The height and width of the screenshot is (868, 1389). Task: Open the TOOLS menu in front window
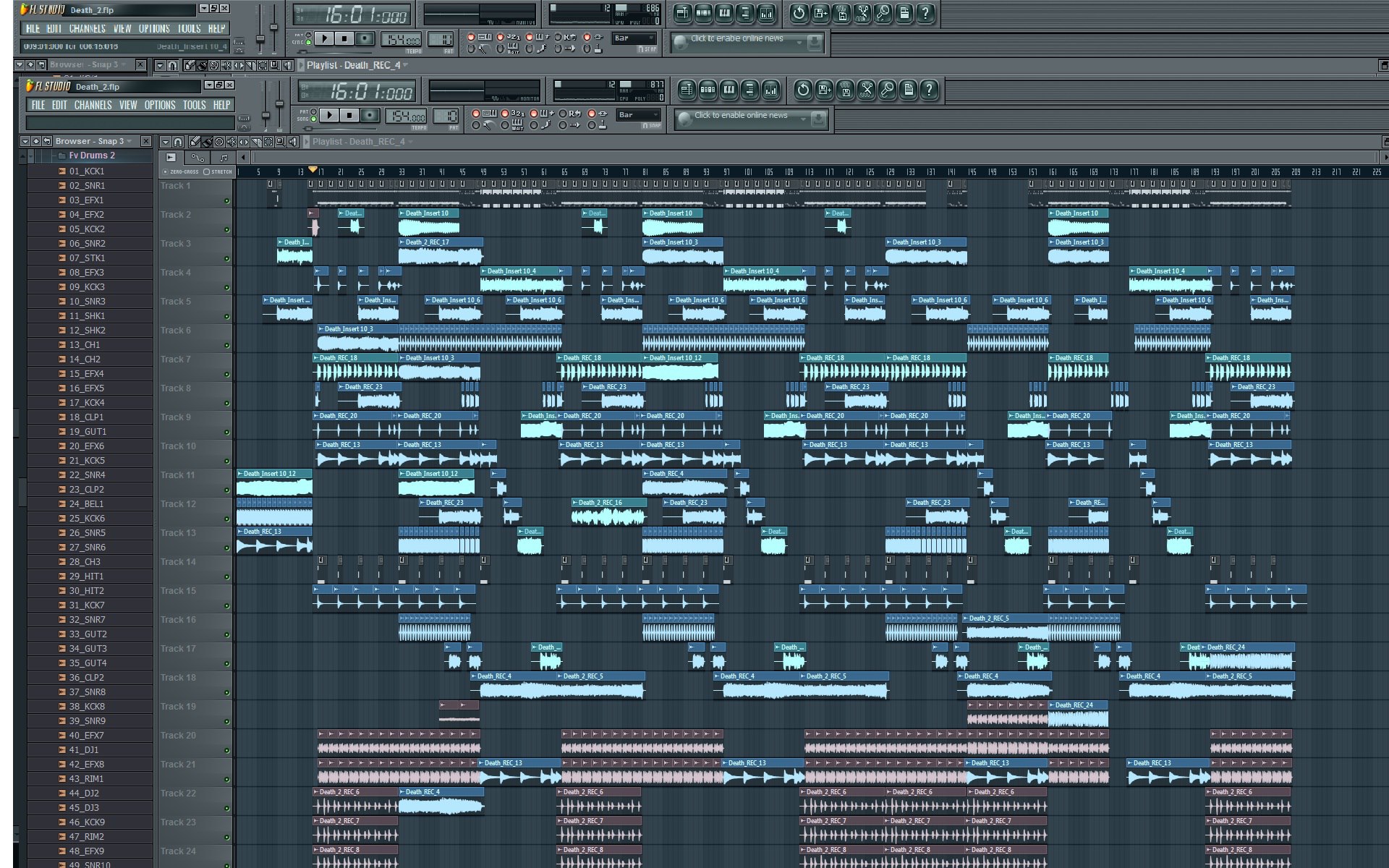[x=193, y=105]
